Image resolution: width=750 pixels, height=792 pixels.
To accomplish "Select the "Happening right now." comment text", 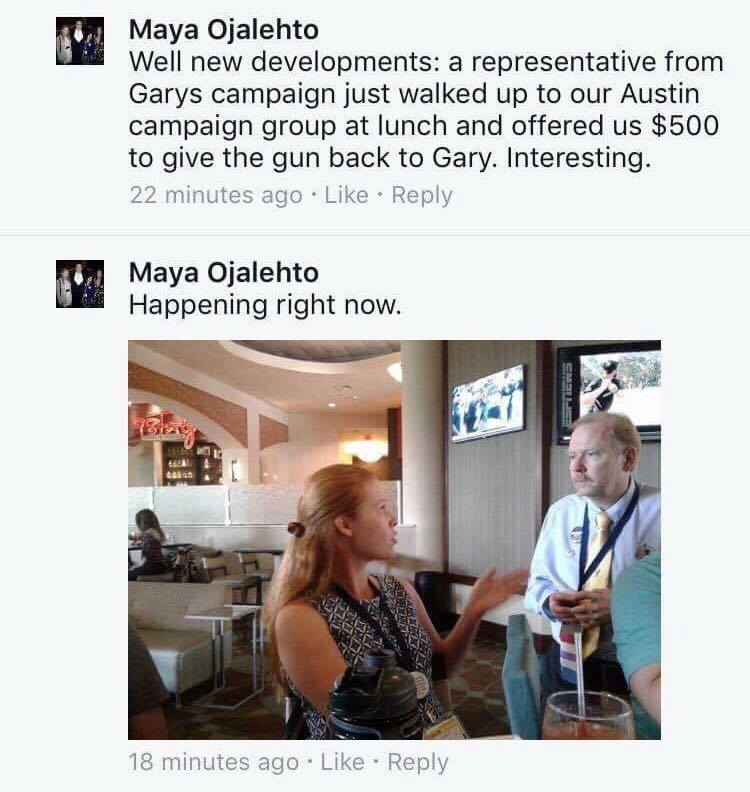I will [x=265, y=305].
